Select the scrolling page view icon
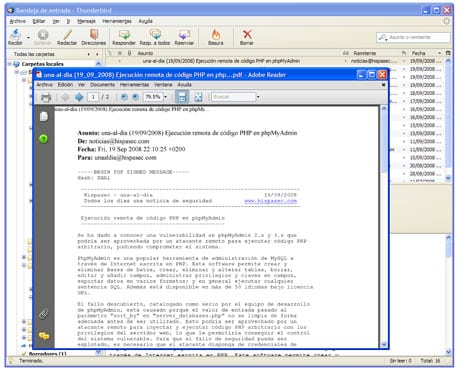Viewport: 460px width, 371px height. (x=182, y=97)
